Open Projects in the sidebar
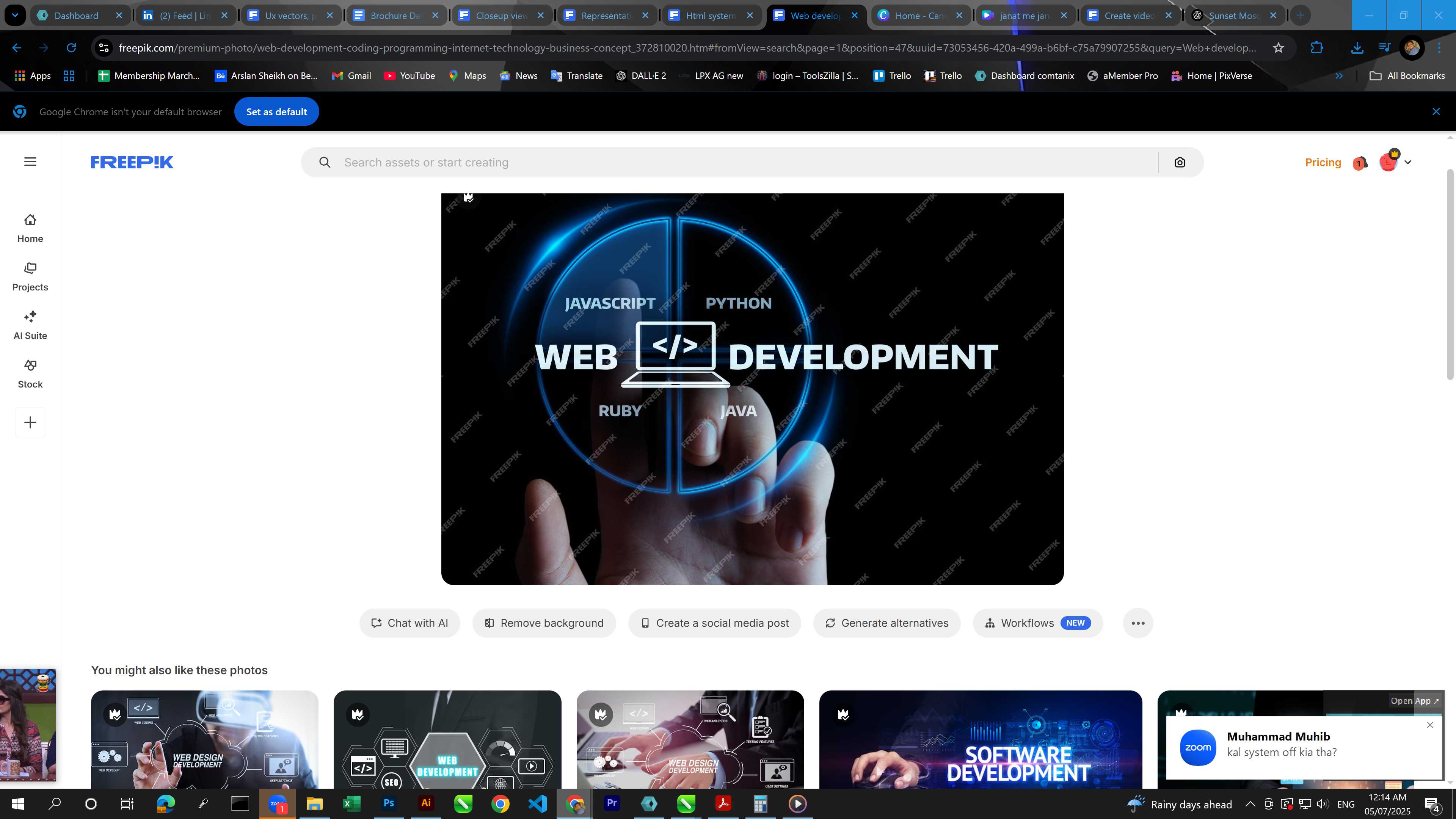 tap(30, 277)
